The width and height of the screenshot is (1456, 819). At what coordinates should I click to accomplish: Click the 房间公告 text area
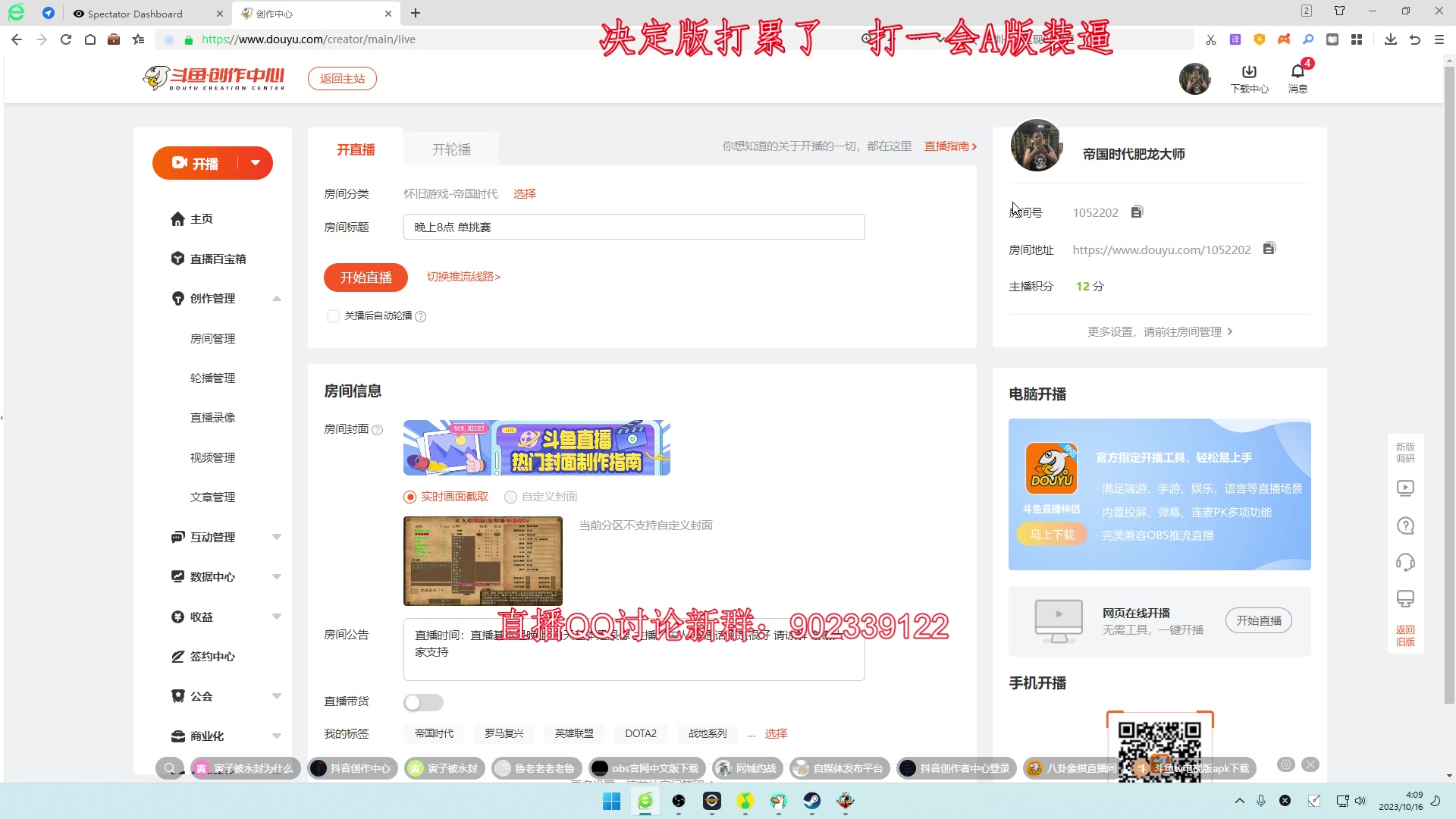[x=634, y=649]
